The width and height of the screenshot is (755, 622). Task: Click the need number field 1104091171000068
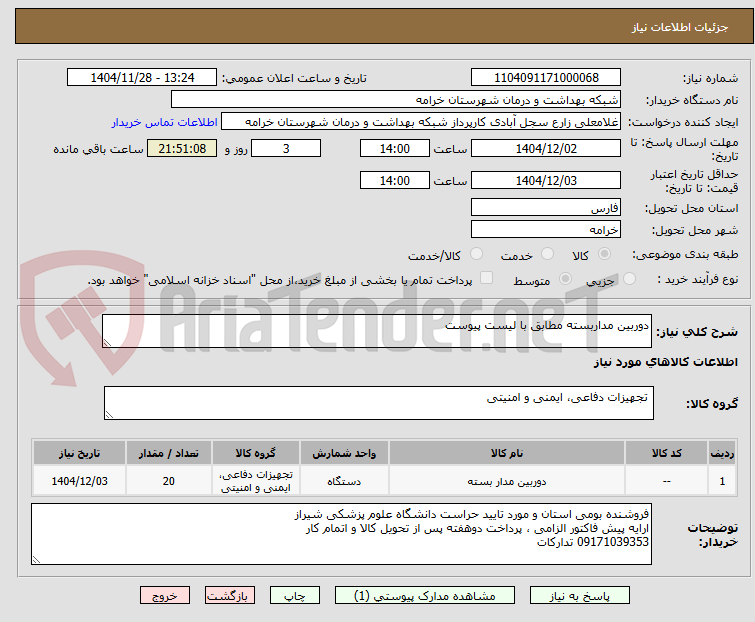[546, 78]
